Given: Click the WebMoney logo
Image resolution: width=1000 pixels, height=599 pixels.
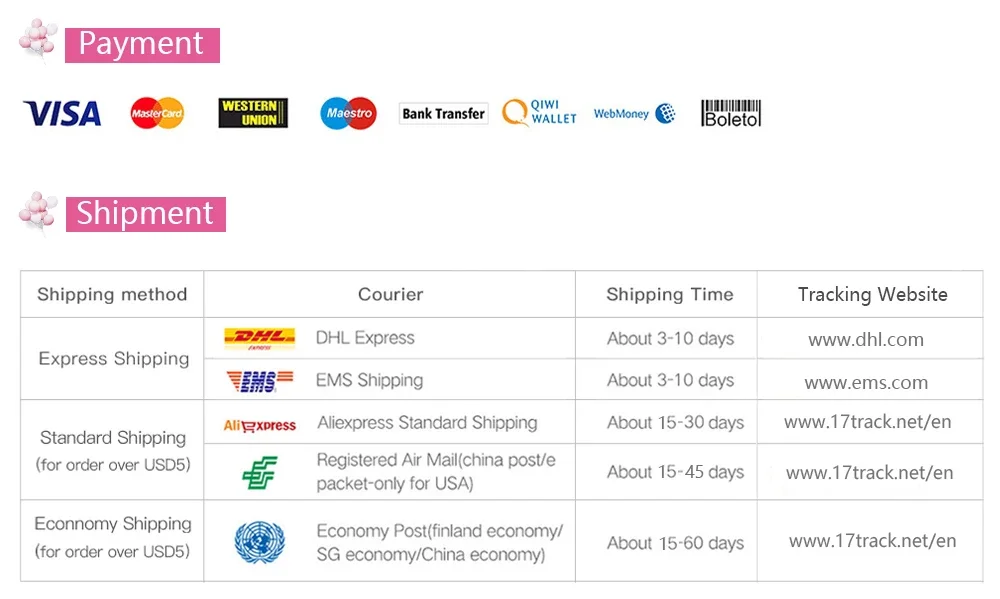Looking at the screenshot, I should [635, 114].
